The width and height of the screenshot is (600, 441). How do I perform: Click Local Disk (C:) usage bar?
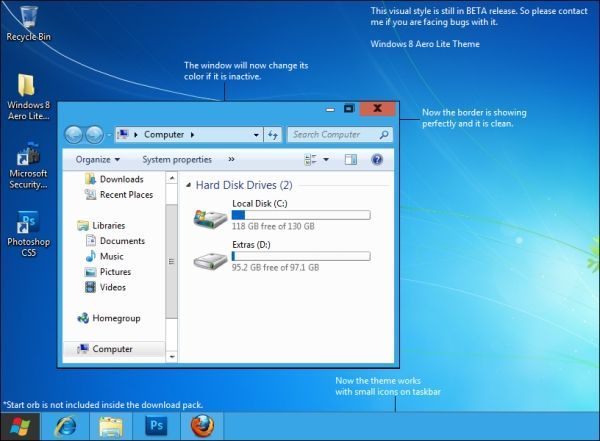coord(301,215)
